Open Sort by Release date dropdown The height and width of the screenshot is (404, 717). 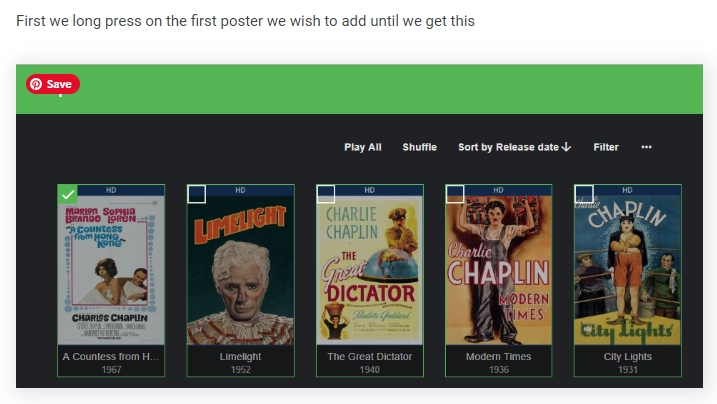(x=514, y=147)
